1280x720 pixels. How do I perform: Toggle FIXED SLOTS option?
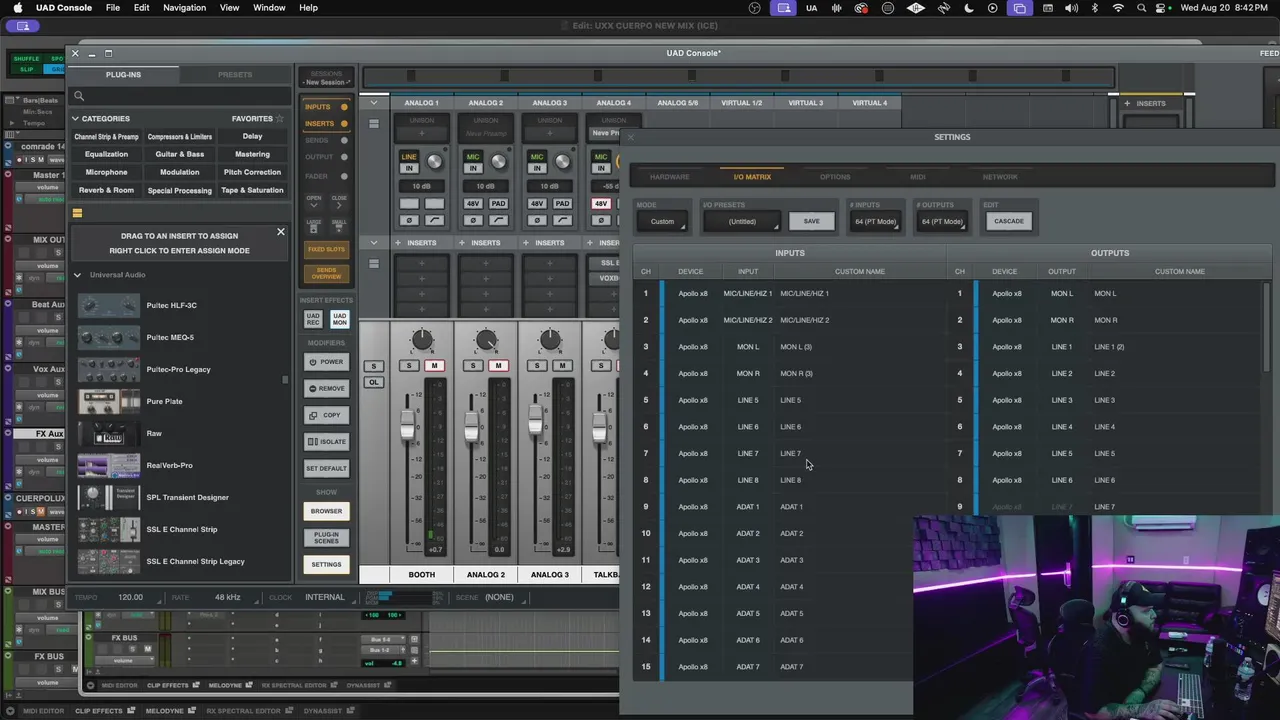(326, 249)
